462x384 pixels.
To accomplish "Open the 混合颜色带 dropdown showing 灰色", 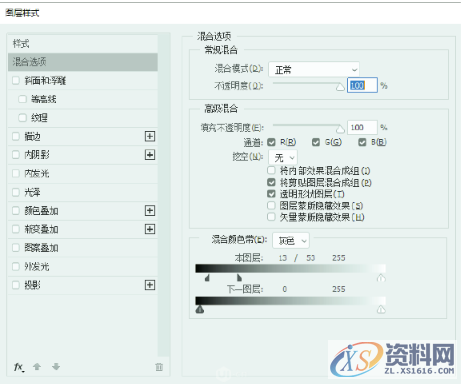I will [x=291, y=240].
